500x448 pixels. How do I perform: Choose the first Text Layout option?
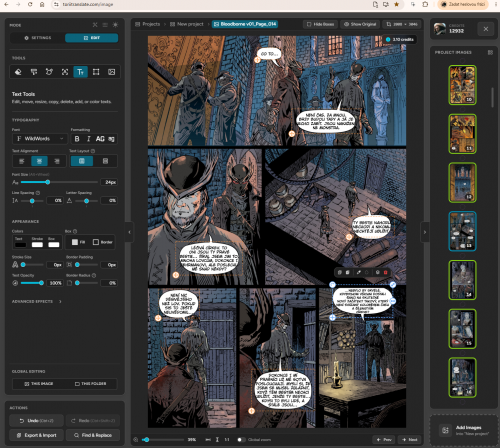point(82,161)
